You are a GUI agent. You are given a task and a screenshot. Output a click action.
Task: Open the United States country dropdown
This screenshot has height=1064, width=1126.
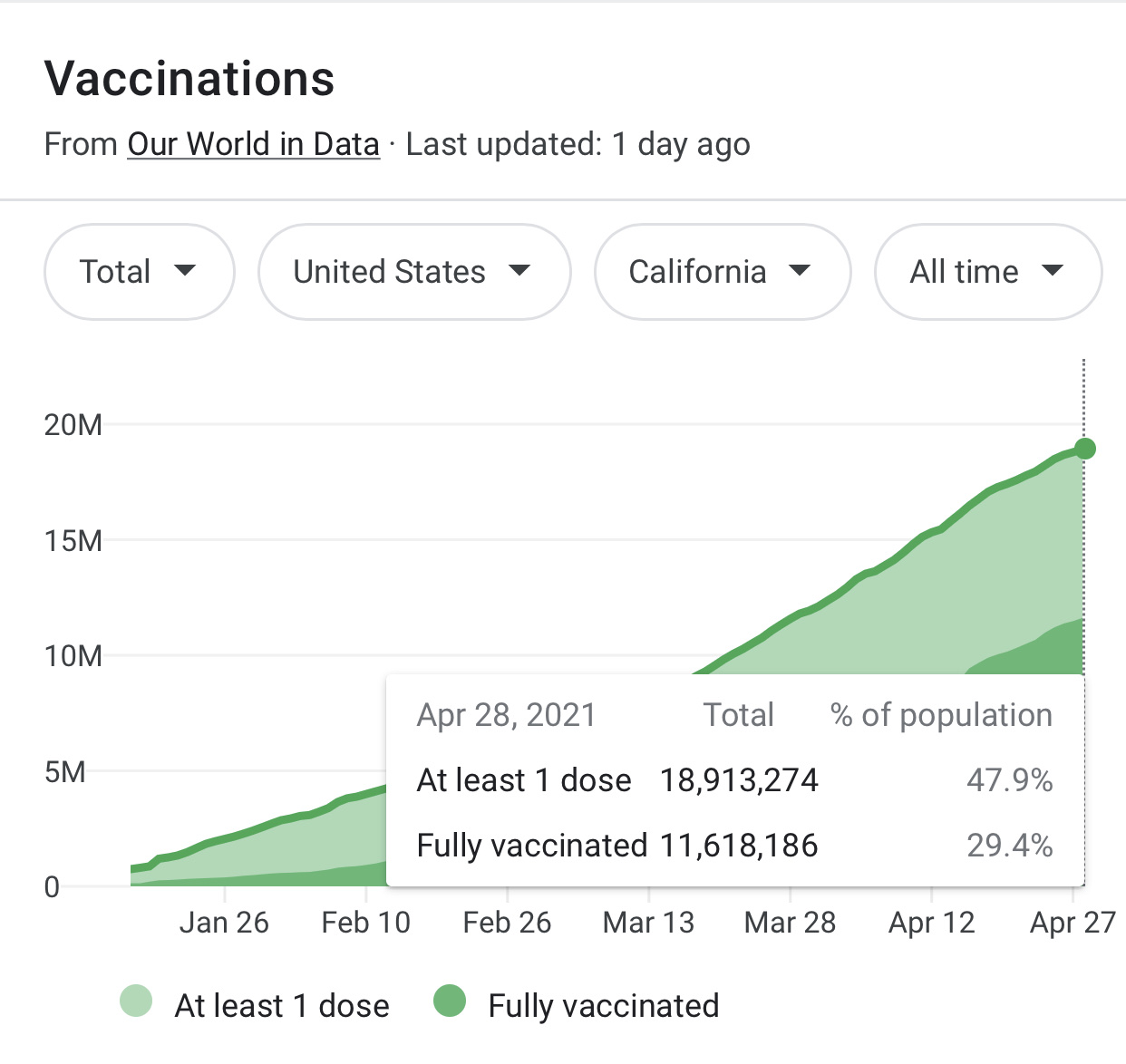(x=413, y=272)
